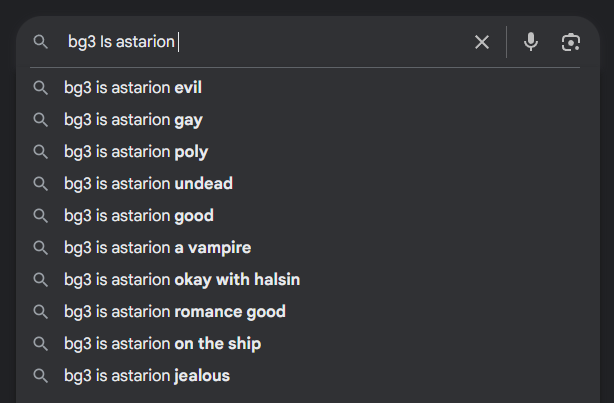Pick 'bg3 is astarion romance good' suggestion
The image size is (614, 403).
point(175,312)
